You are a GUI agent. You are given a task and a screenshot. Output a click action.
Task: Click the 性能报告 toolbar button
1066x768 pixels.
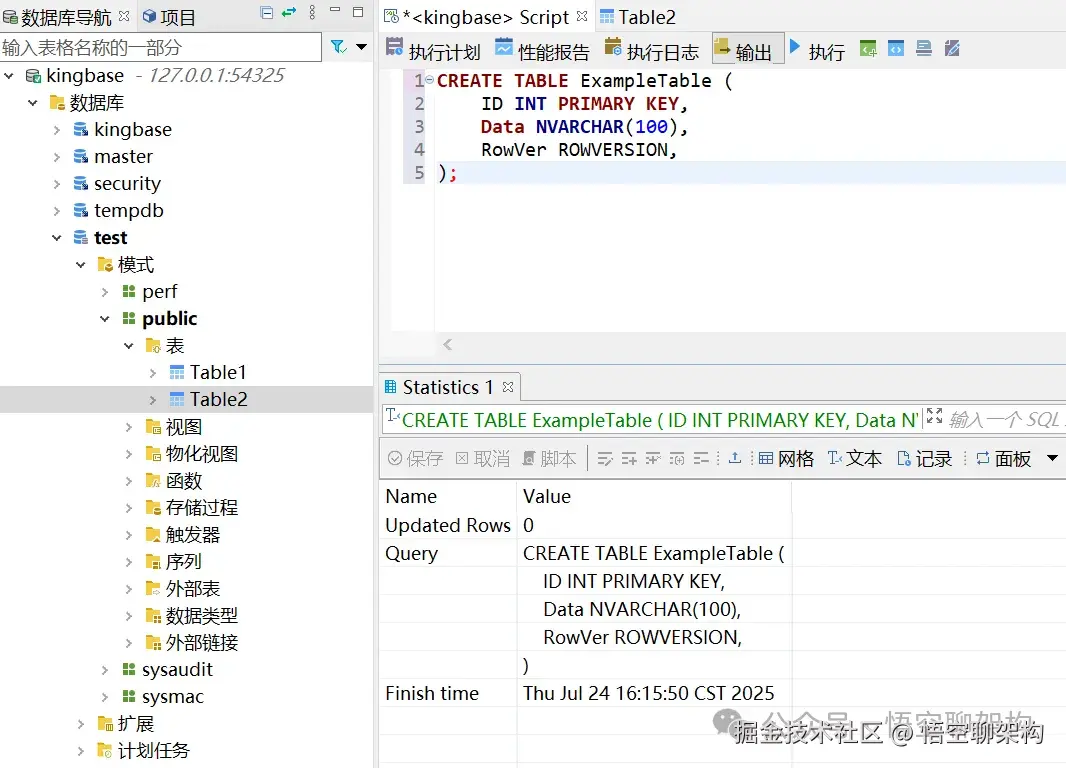542,50
